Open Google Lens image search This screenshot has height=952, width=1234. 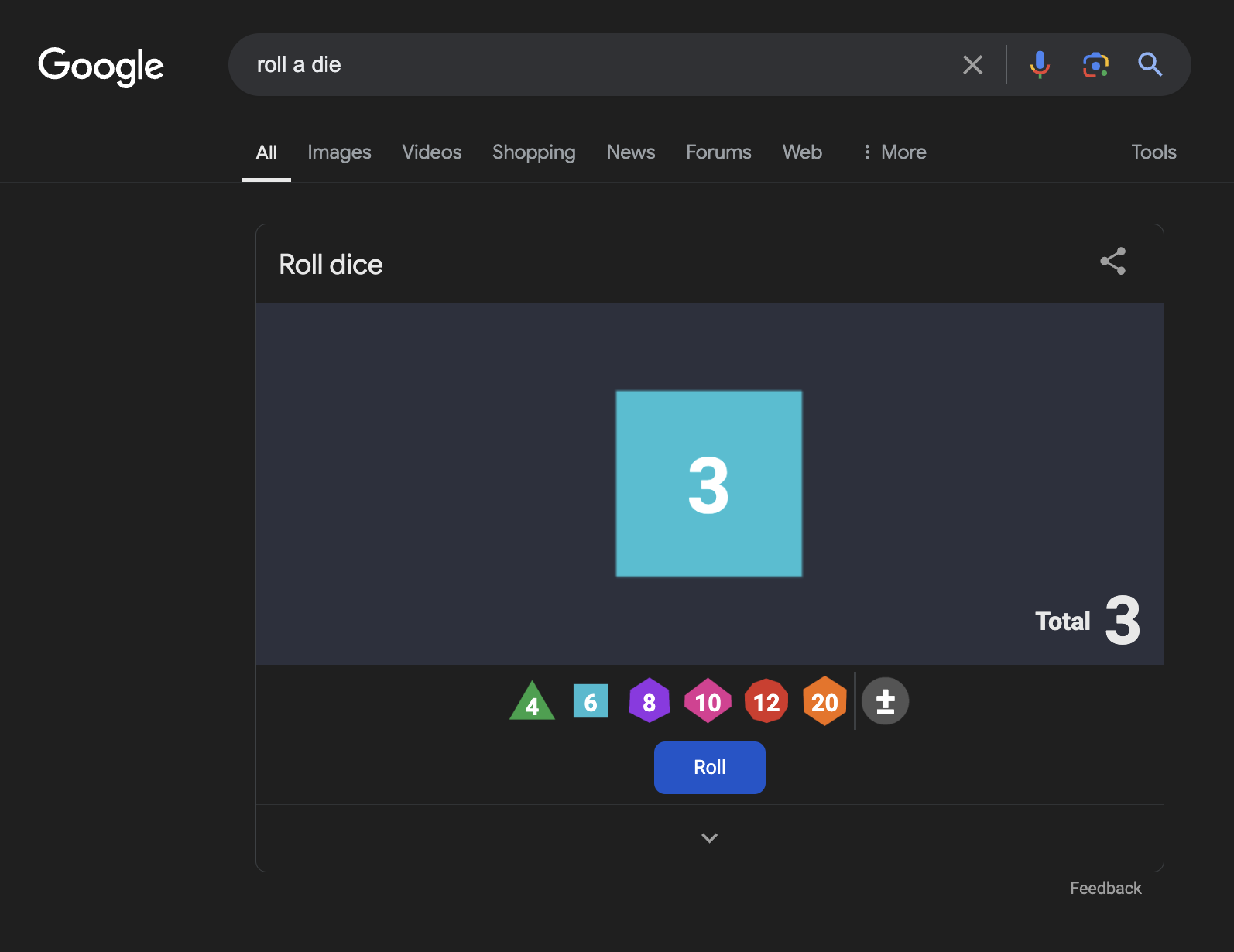[x=1095, y=64]
